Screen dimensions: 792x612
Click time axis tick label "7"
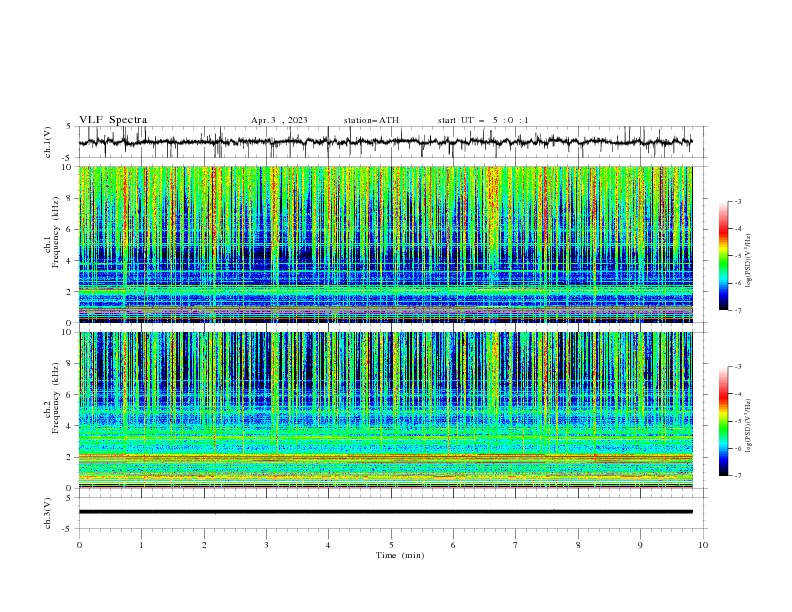click(x=516, y=545)
